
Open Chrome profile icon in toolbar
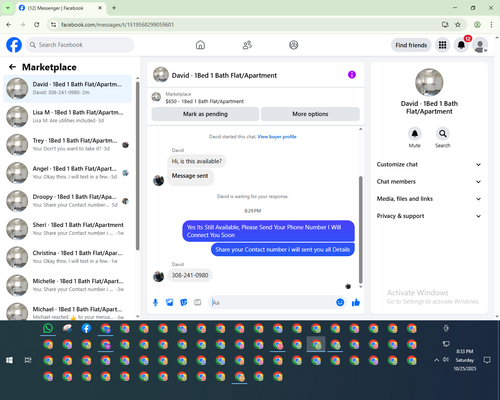(x=477, y=25)
